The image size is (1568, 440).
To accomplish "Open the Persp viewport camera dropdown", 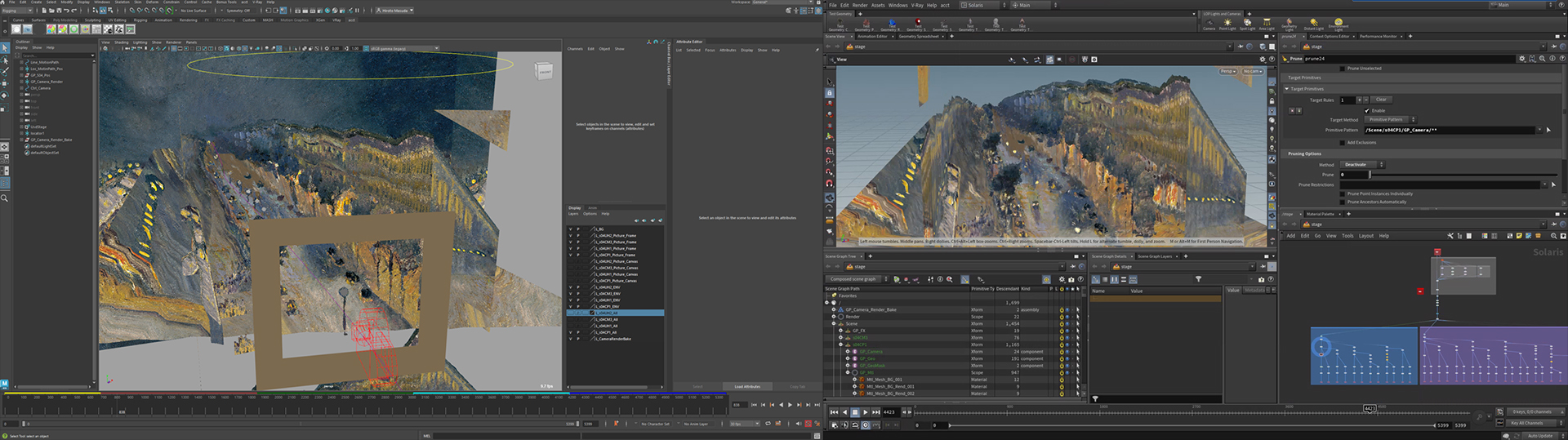I will coord(1227,71).
